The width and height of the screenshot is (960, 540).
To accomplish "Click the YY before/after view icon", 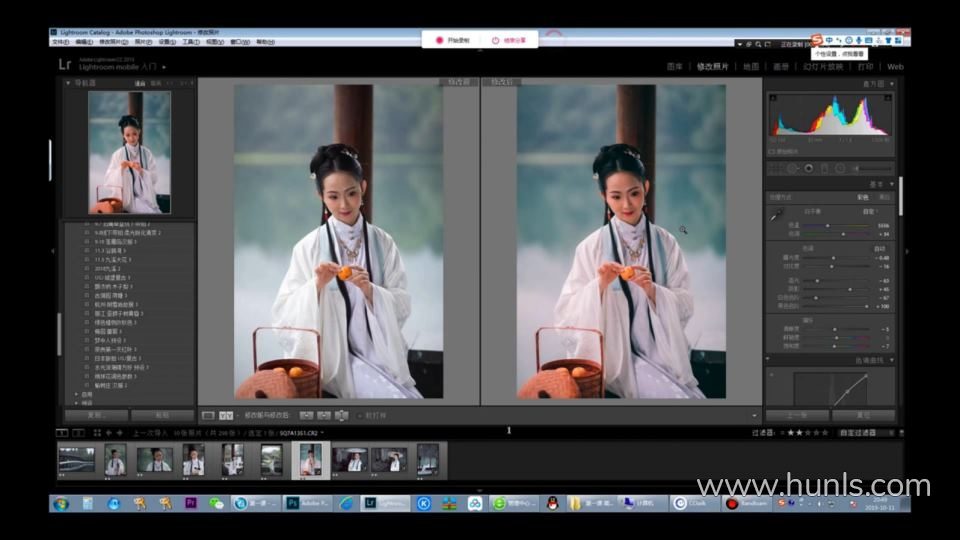I will (x=226, y=416).
